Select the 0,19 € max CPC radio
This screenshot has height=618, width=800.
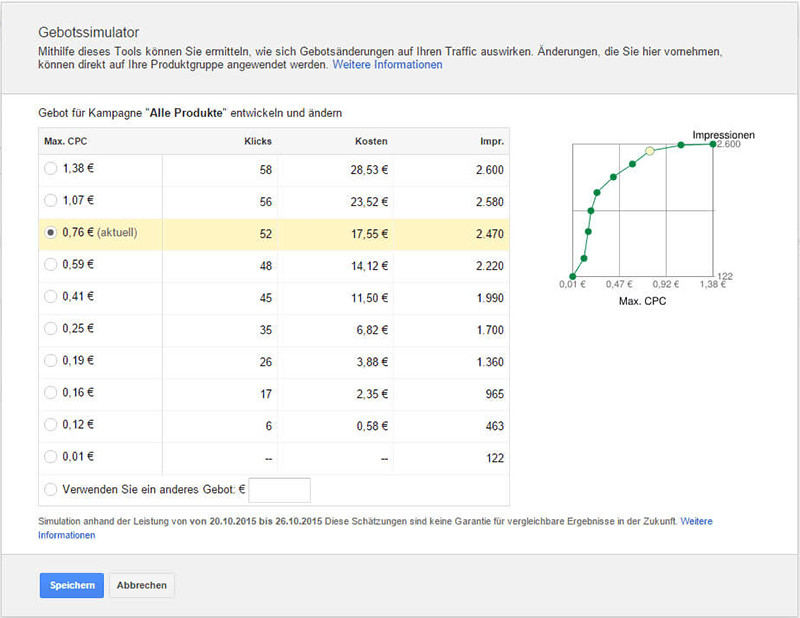(51, 361)
